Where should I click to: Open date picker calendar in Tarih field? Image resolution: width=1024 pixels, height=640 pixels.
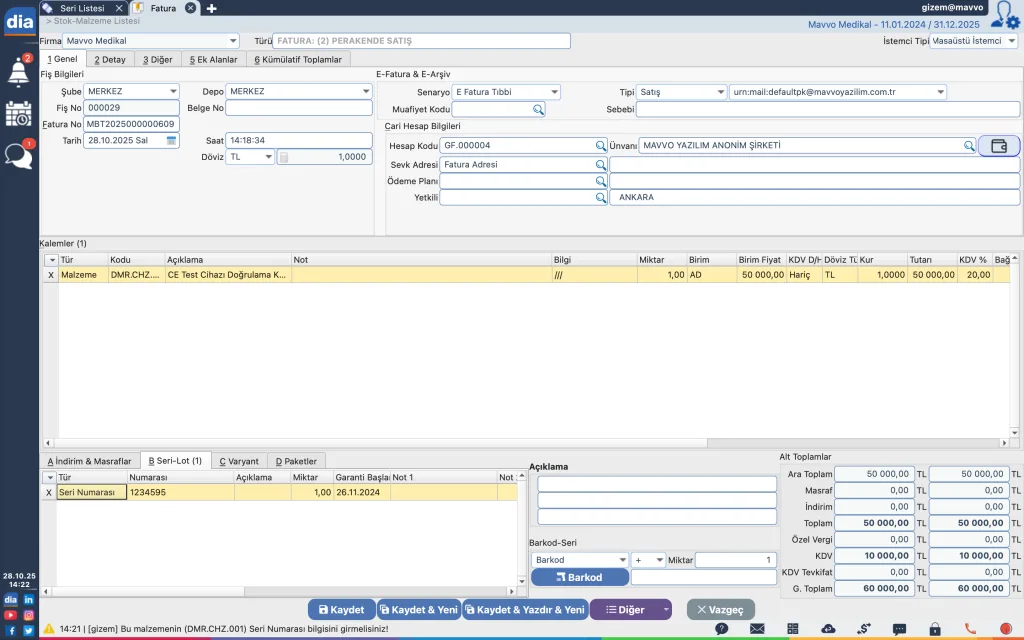pos(171,141)
